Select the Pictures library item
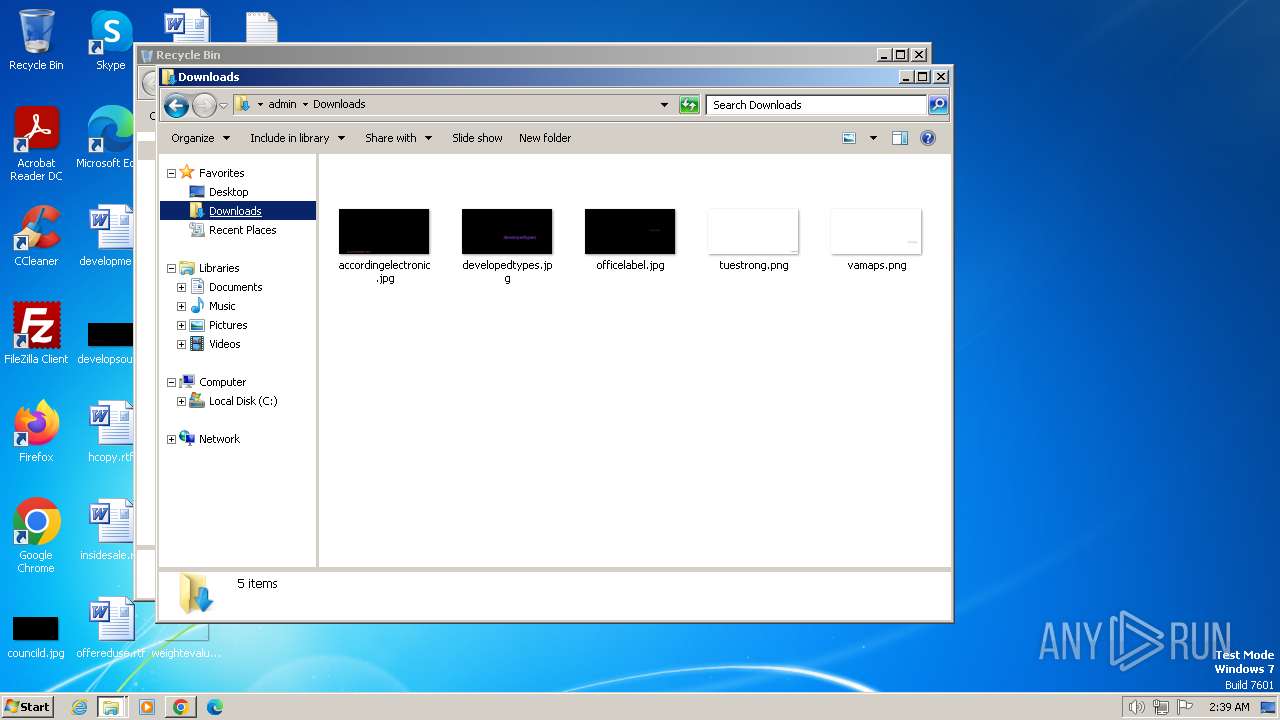 click(x=228, y=325)
